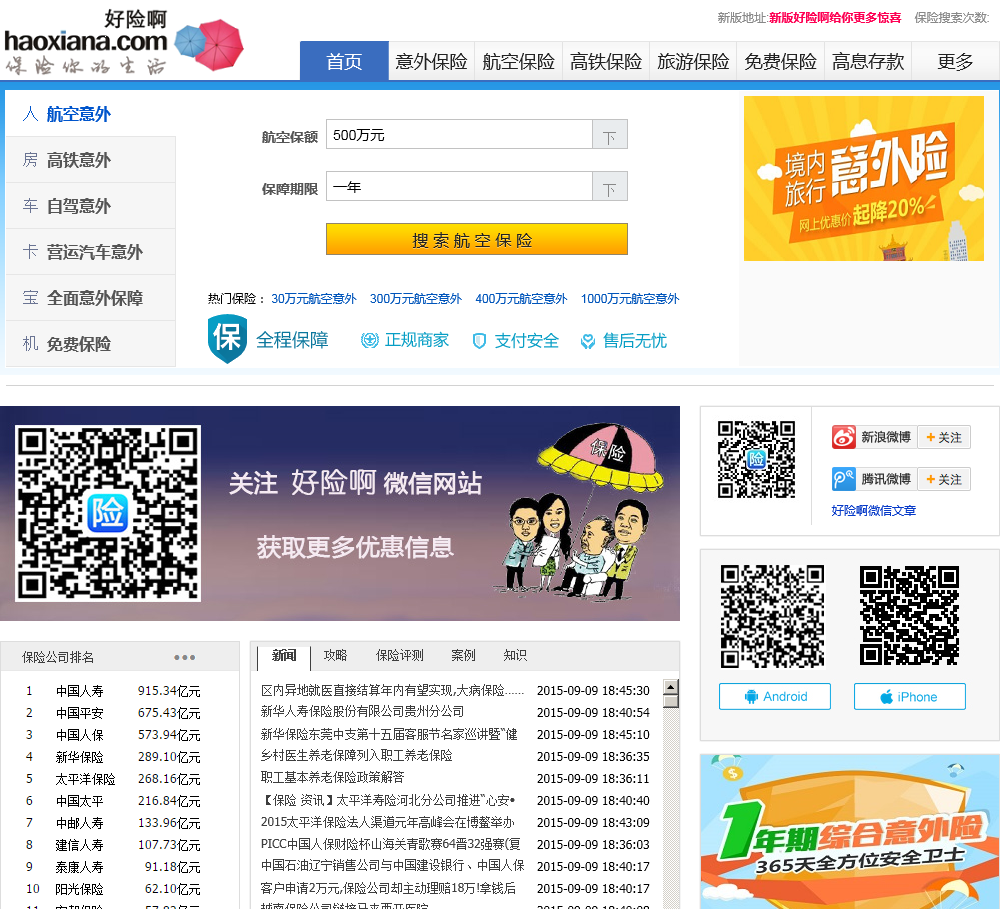This screenshot has height=909, width=1000.
Task: Click 阳光保险 in the ranking list
Action: (x=80, y=889)
